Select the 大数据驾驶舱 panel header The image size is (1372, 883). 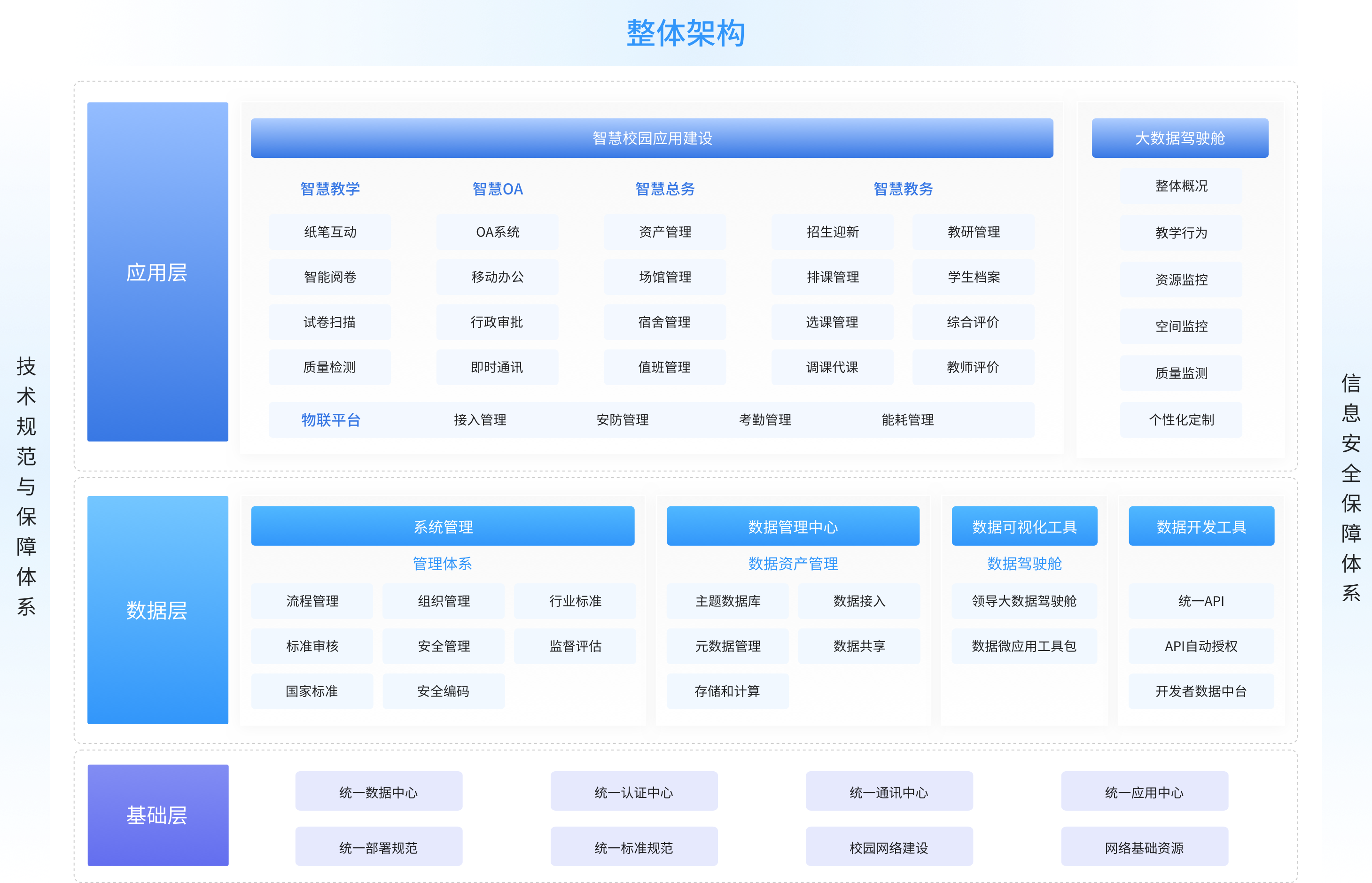1180,138
